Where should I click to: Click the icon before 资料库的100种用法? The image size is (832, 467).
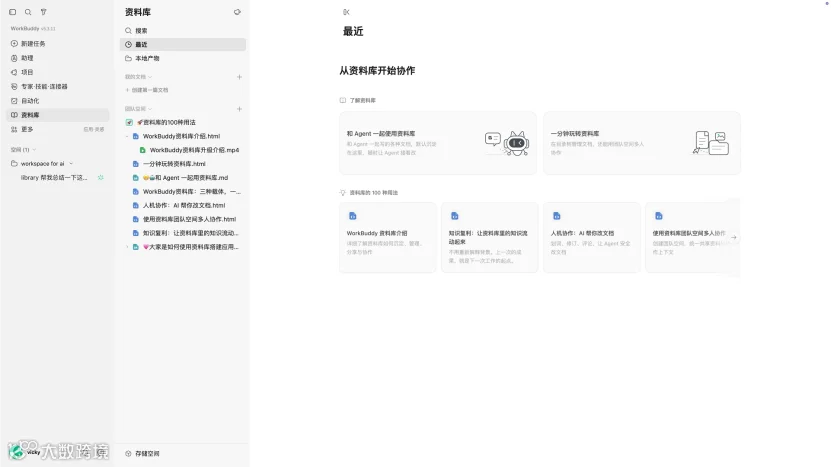click(x=129, y=122)
